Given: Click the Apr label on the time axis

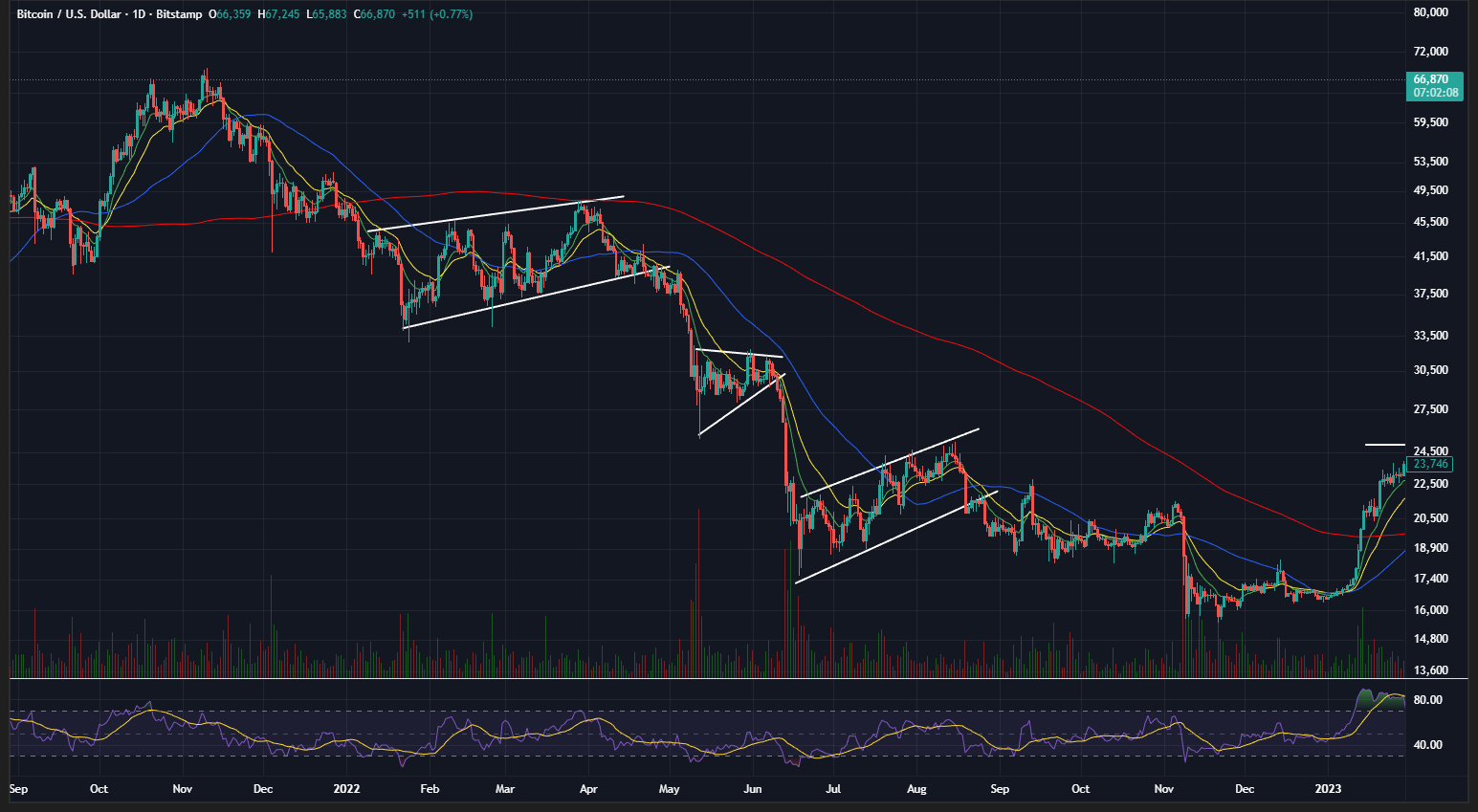Looking at the screenshot, I should (588, 789).
